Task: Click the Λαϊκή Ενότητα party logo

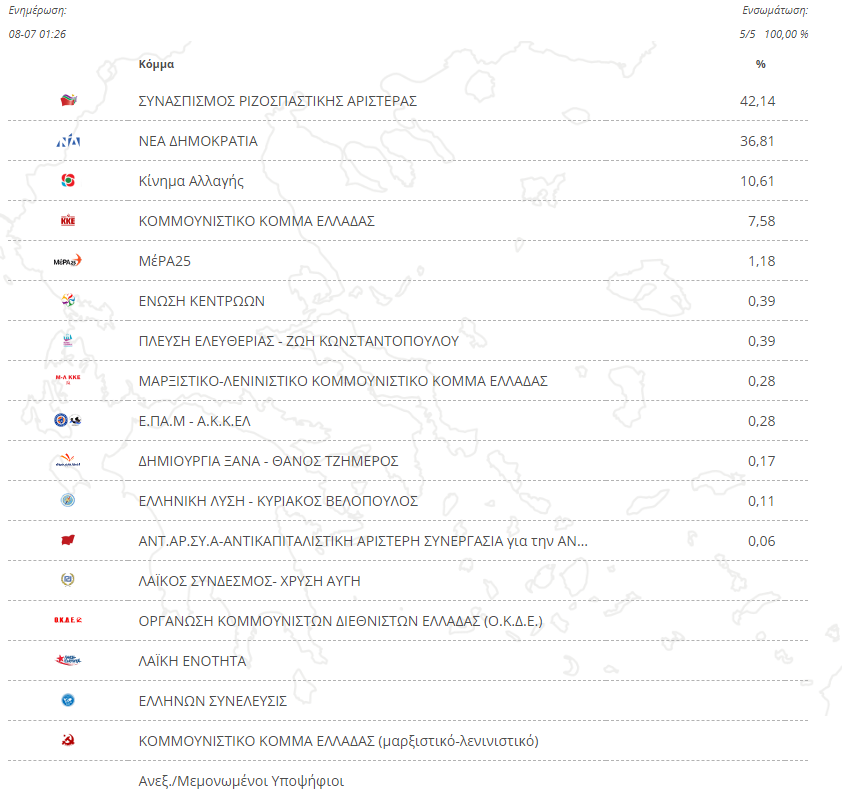Action: (68, 661)
